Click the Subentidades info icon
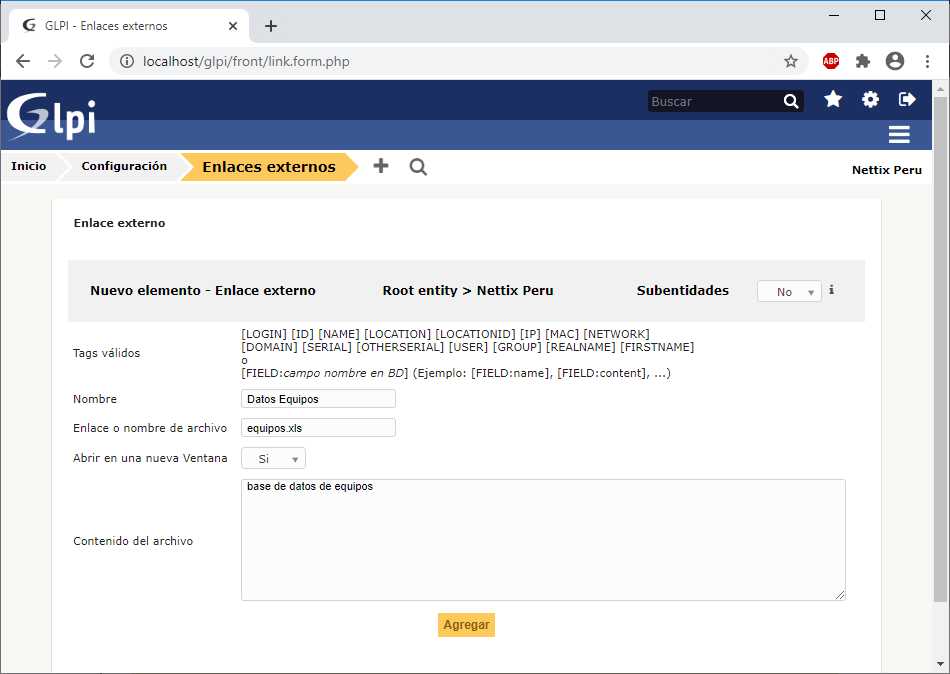Screen dimensions: 950x674 [831, 290]
